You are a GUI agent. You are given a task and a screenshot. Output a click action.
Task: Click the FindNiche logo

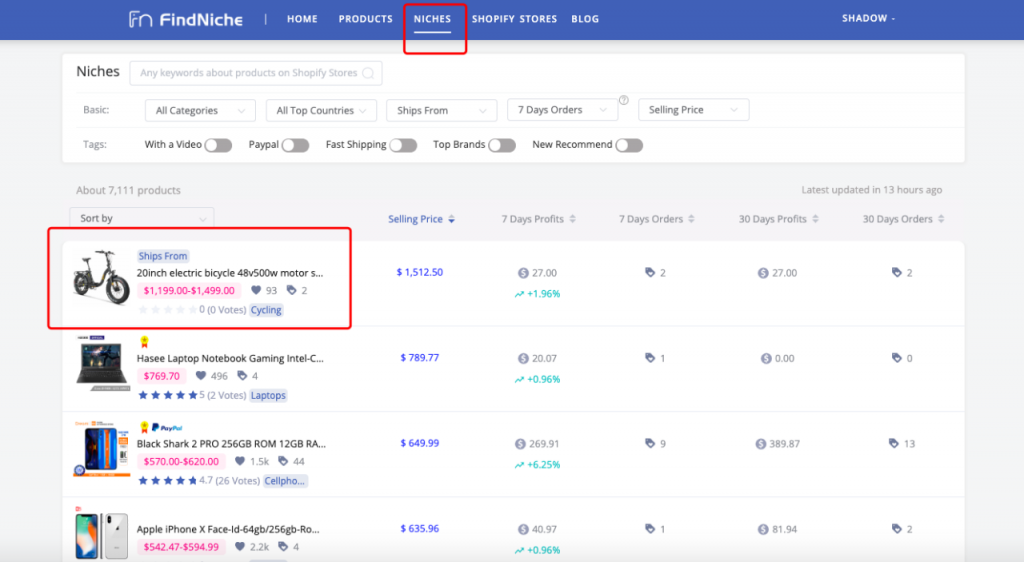pos(185,20)
